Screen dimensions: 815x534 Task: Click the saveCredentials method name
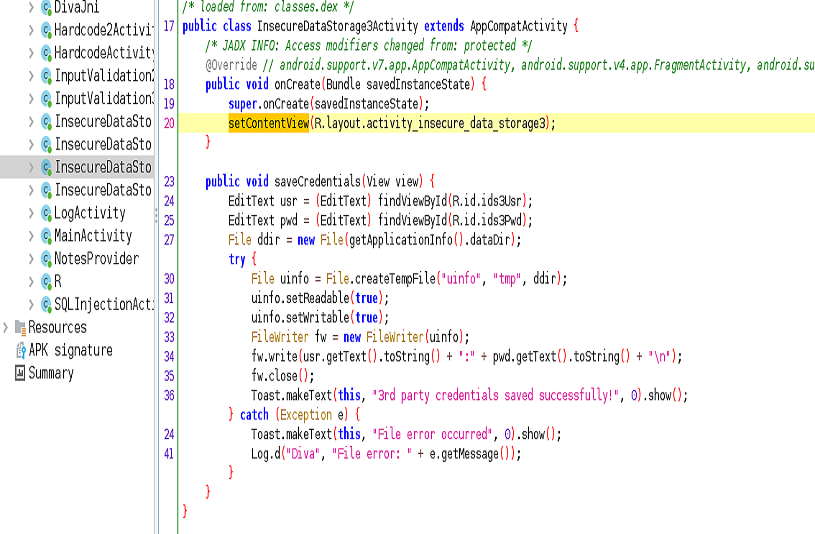318,181
